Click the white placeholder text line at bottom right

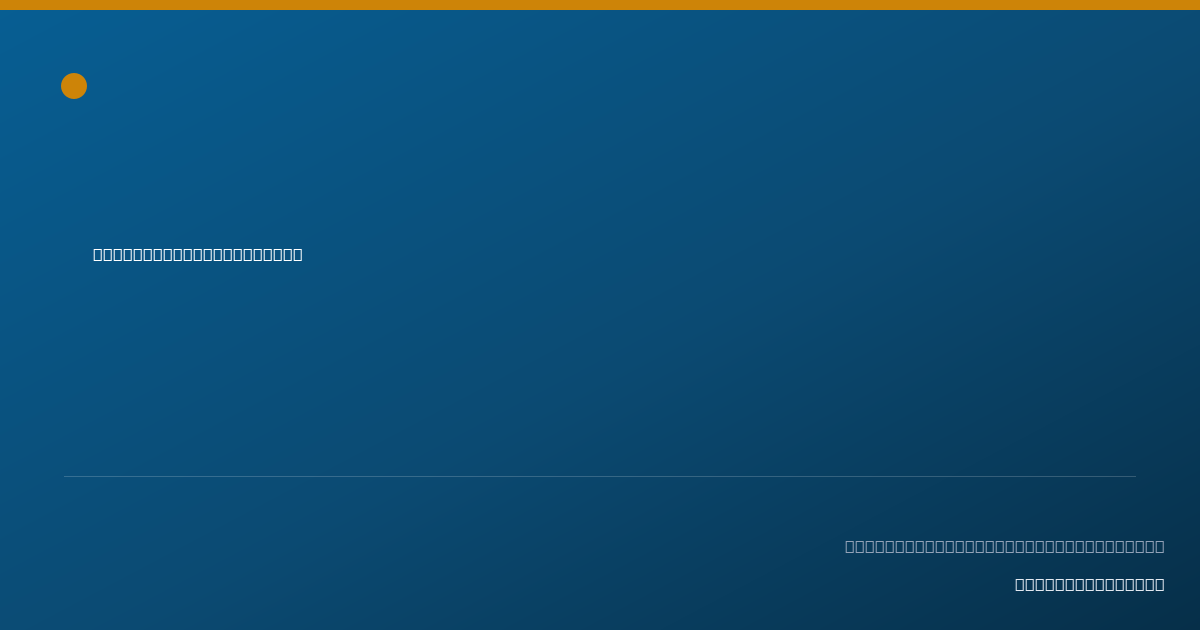1090,584
